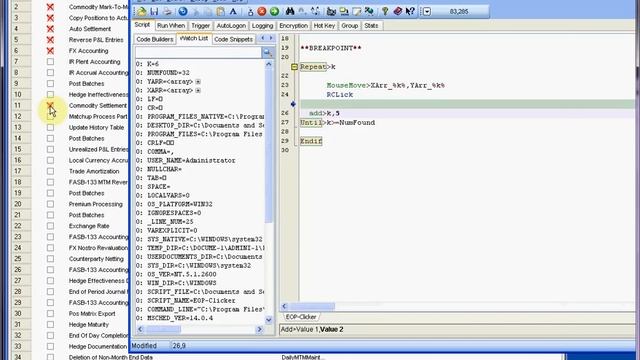Click the green pushpin toolbar icon
This screenshot has height=360, width=640.
click(x=369, y=11)
